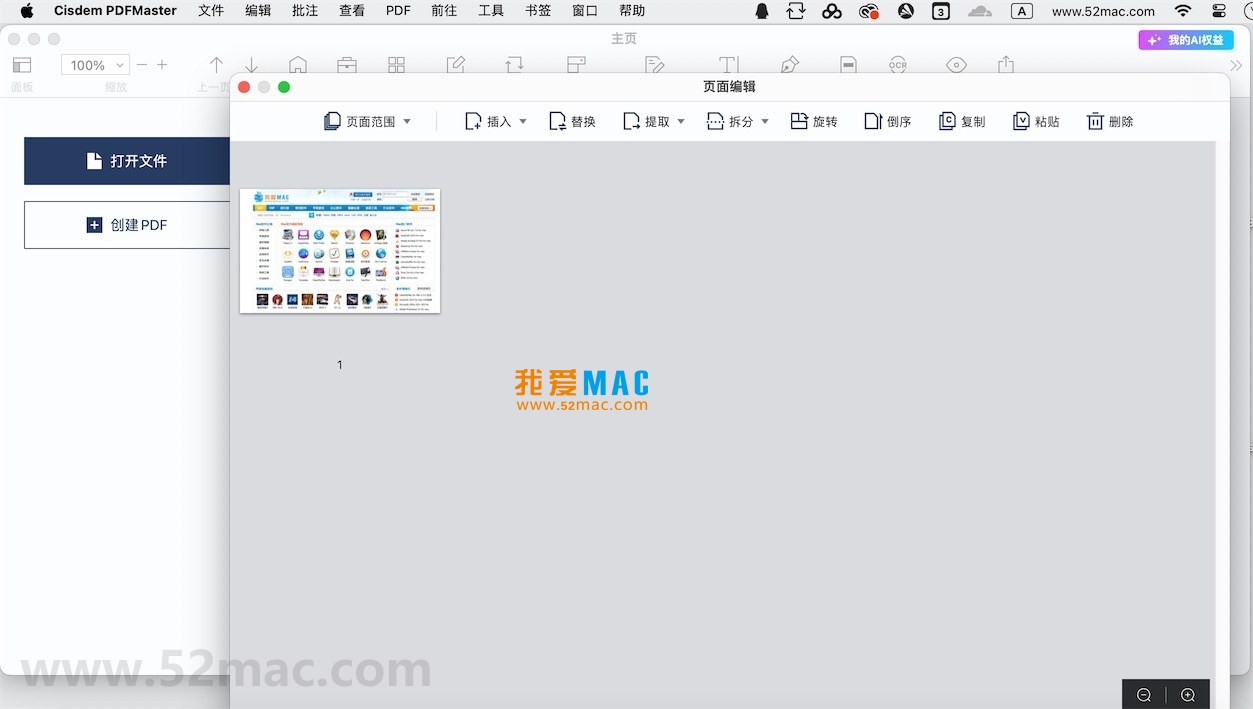This screenshot has width=1253, height=709.
Task: Select the 旋转 rotate pages tool
Action: click(813, 121)
